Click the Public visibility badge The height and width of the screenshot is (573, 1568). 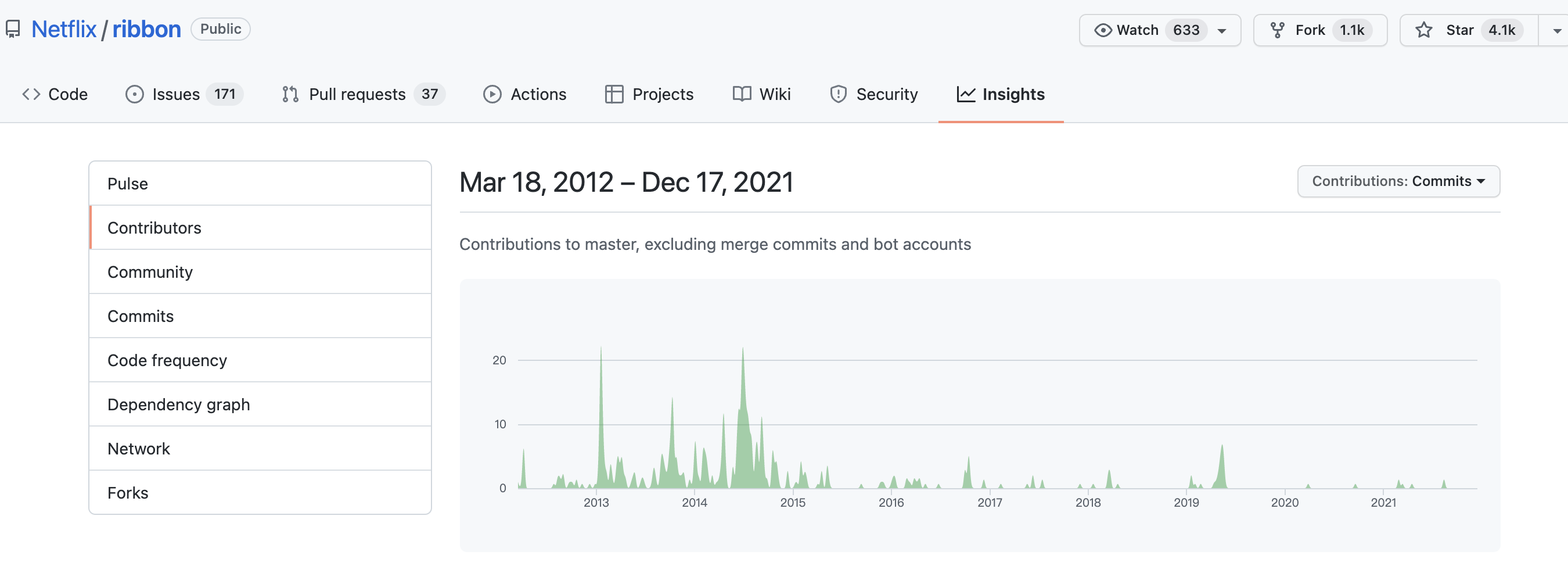[x=220, y=29]
